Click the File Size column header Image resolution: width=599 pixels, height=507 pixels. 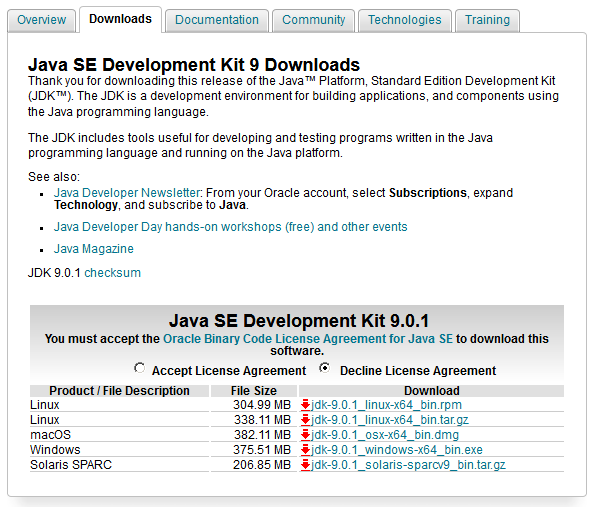254,391
